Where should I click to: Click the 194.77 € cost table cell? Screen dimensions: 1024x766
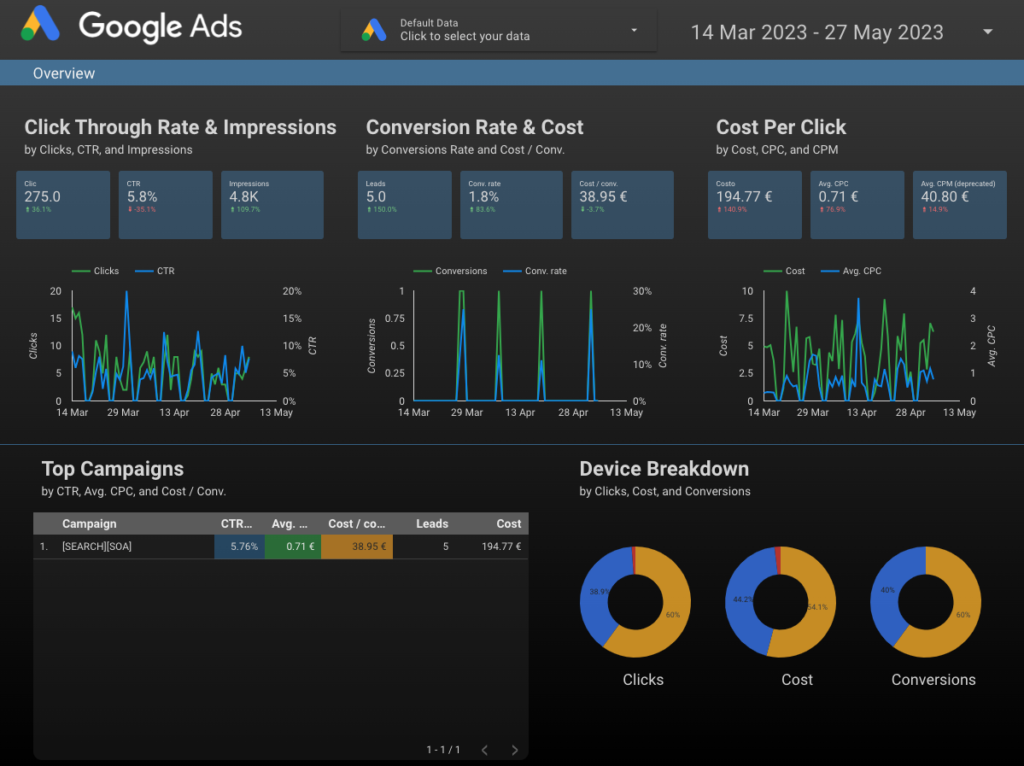(x=501, y=547)
